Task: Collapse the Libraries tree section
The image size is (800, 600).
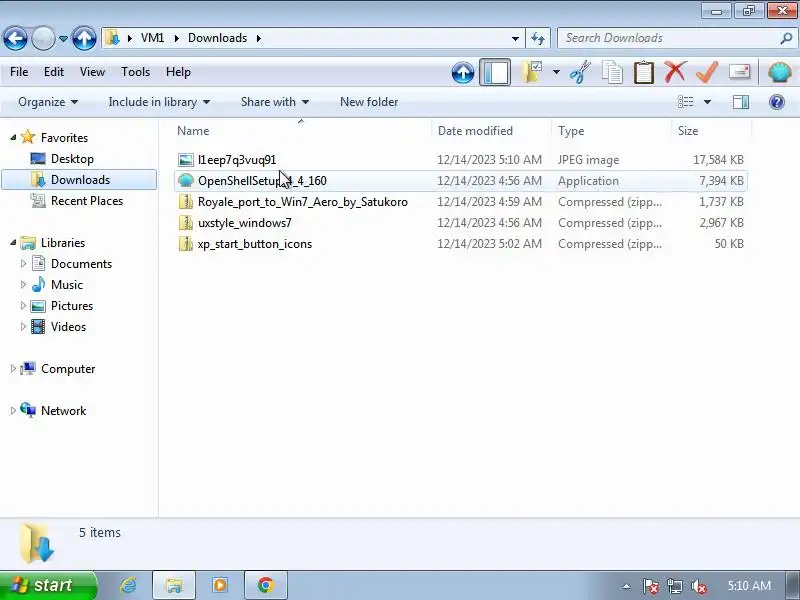Action: 13,242
